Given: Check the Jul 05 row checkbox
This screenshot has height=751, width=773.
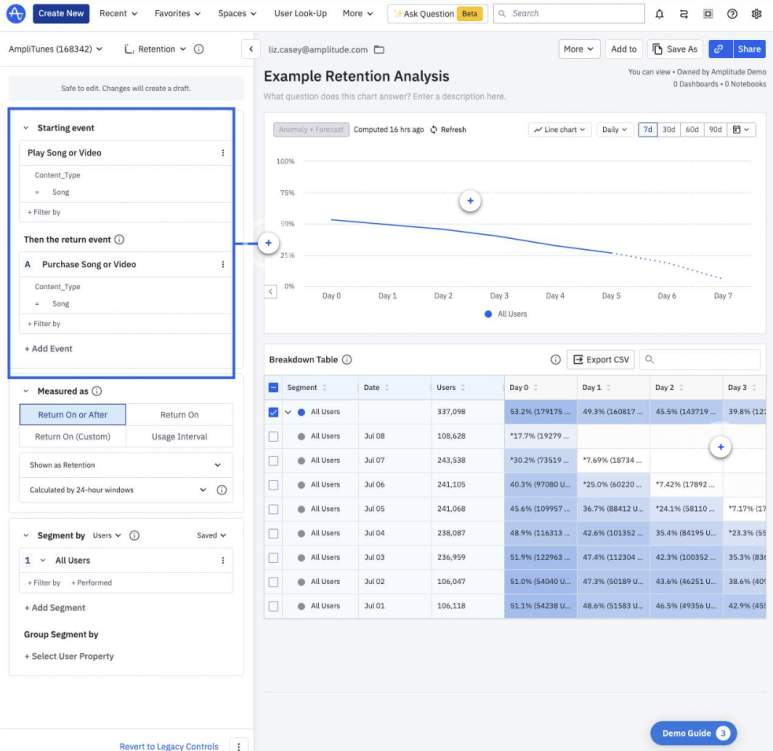Looking at the screenshot, I should 274,509.
